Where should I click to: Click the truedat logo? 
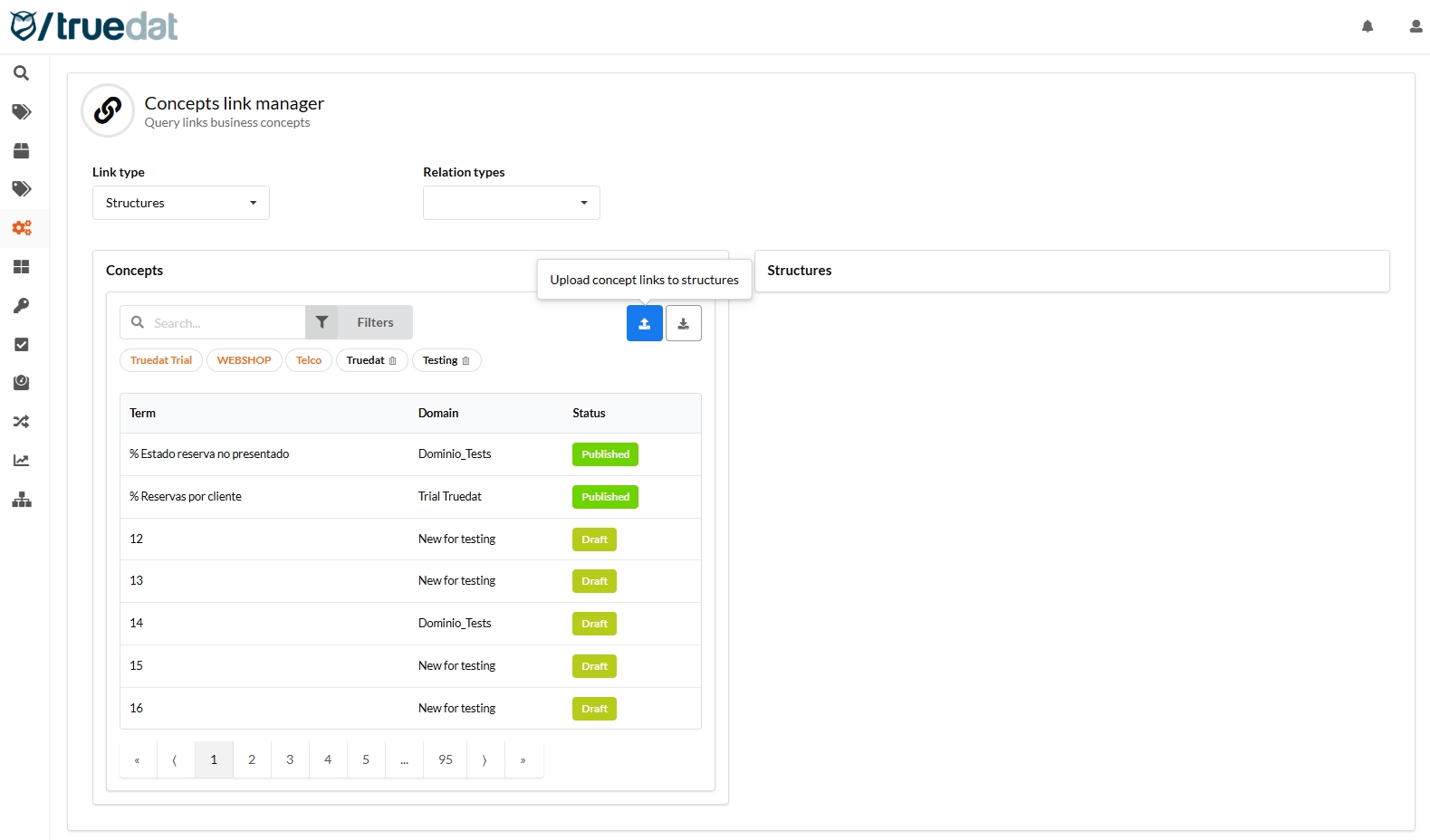click(x=94, y=26)
